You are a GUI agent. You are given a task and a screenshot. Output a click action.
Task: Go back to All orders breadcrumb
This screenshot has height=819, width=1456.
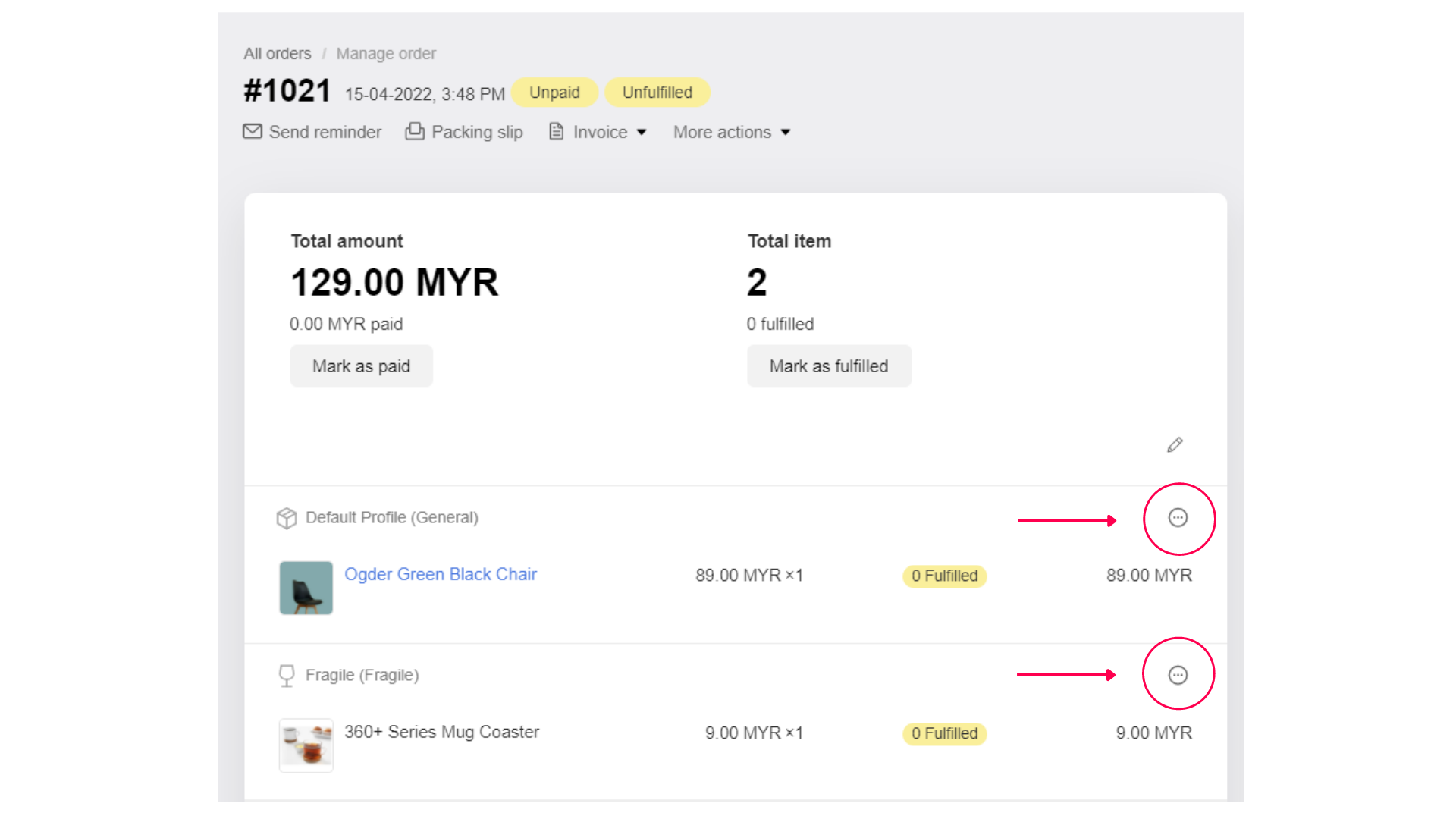tap(277, 54)
